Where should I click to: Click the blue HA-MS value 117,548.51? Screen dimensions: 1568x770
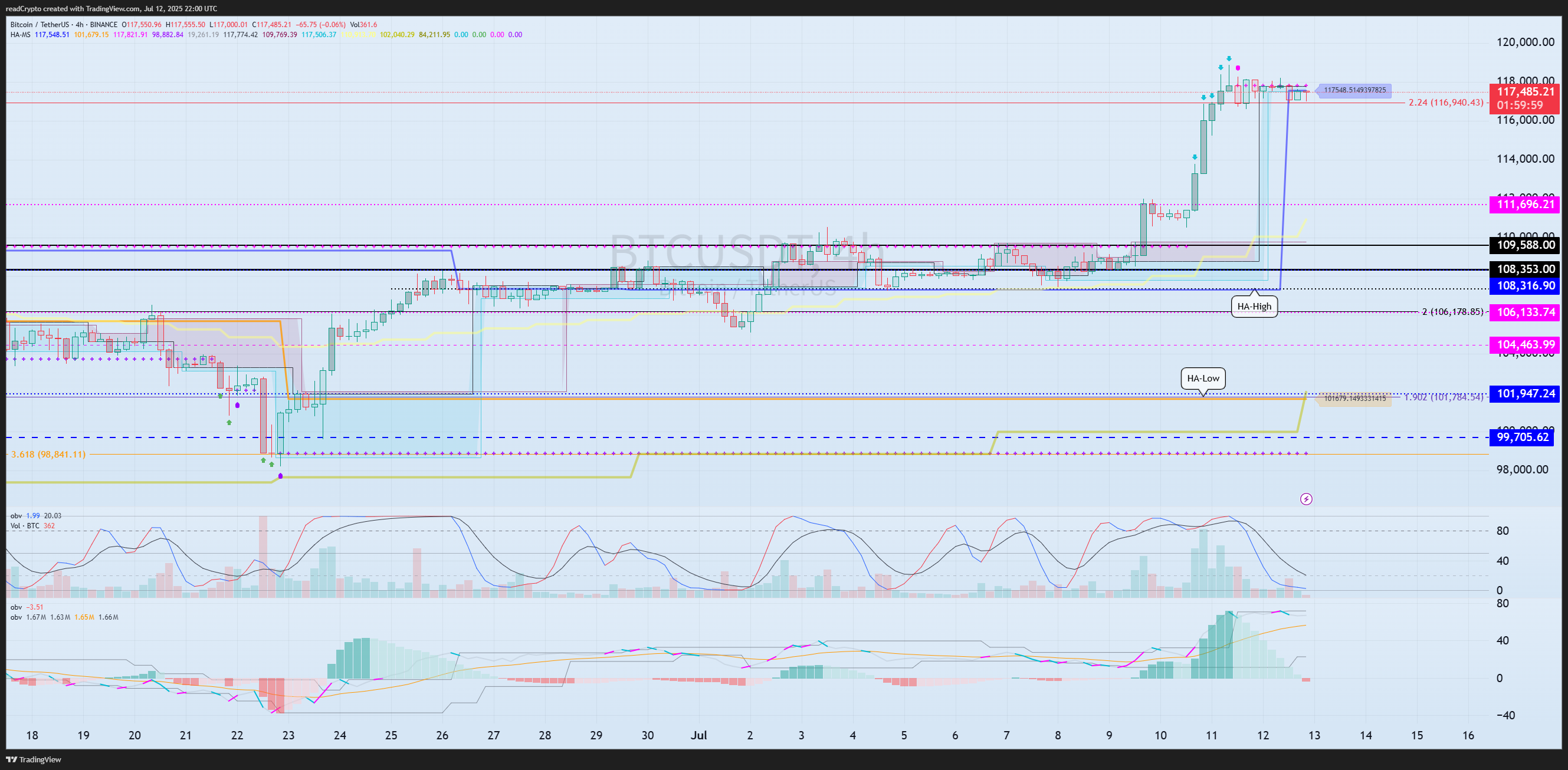coord(52,35)
